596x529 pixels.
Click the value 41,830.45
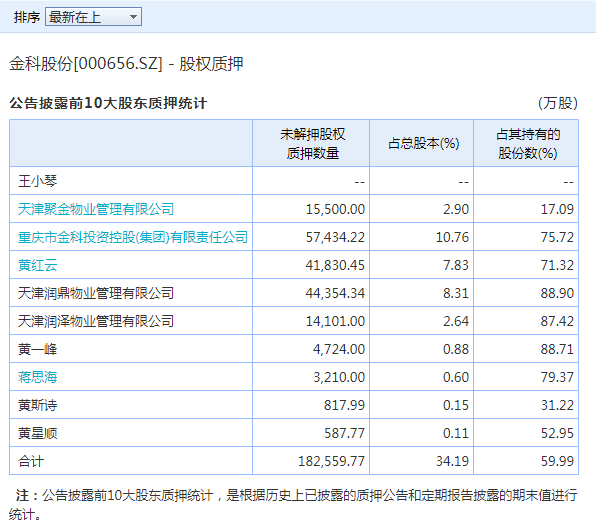pyautogui.click(x=335, y=265)
